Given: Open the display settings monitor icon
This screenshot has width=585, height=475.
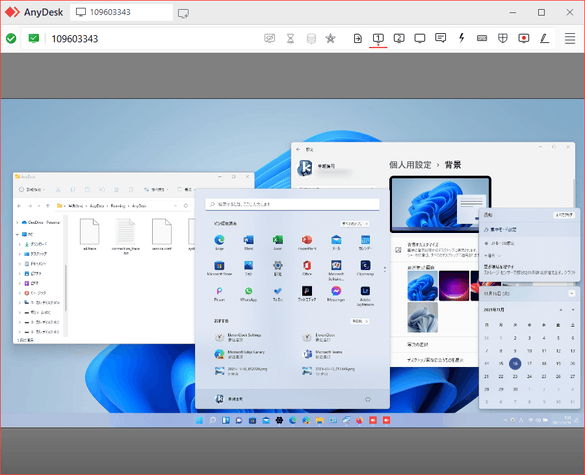Looking at the screenshot, I should [420, 38].
